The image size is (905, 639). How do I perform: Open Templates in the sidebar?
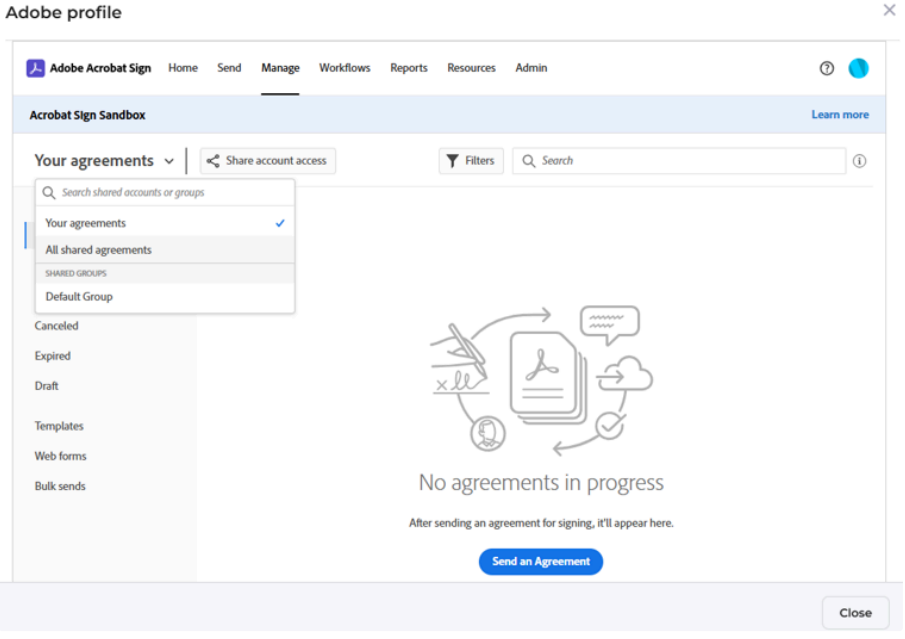[59, 427]
